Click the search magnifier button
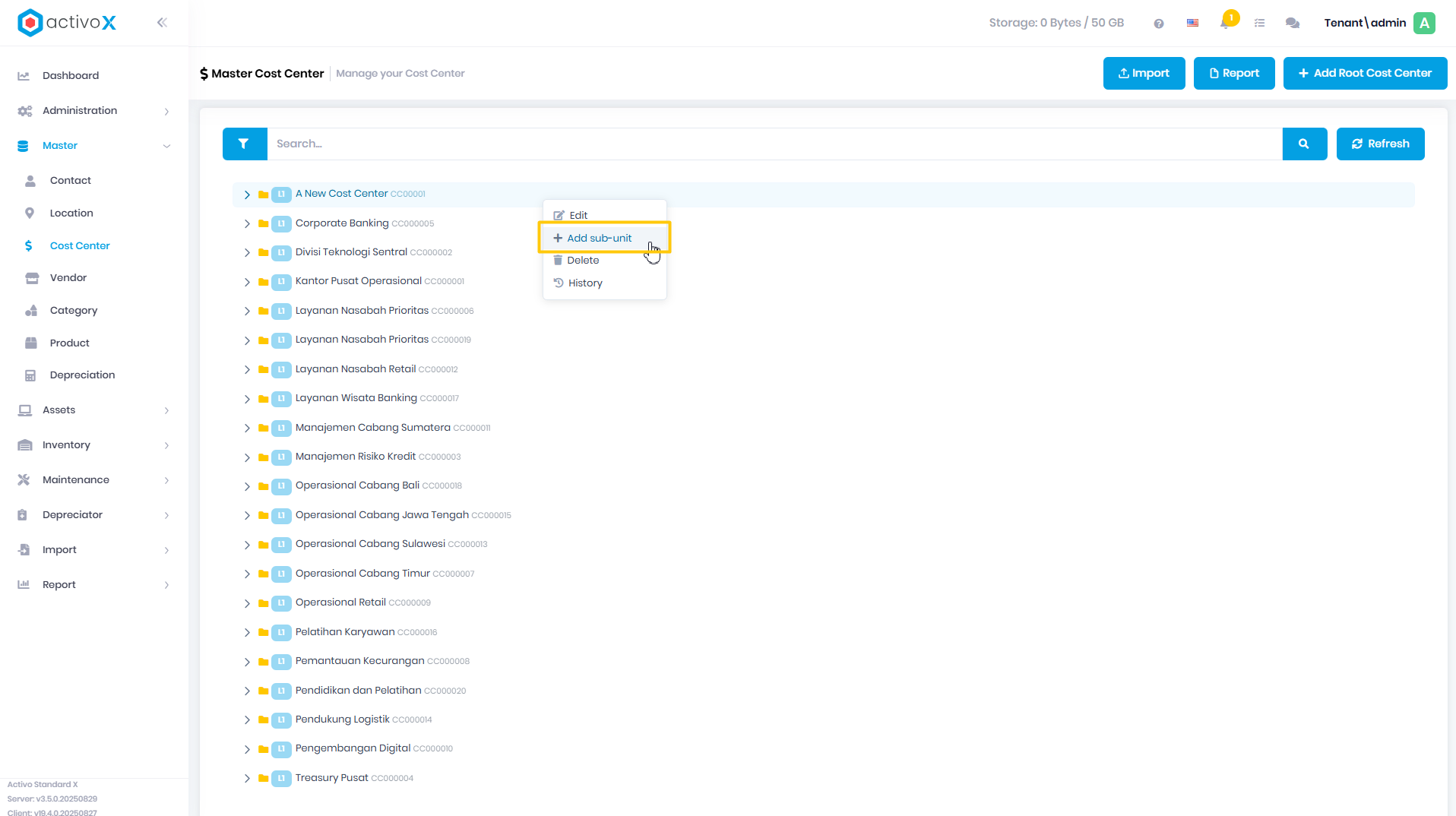 click(x=1304, y=144)
